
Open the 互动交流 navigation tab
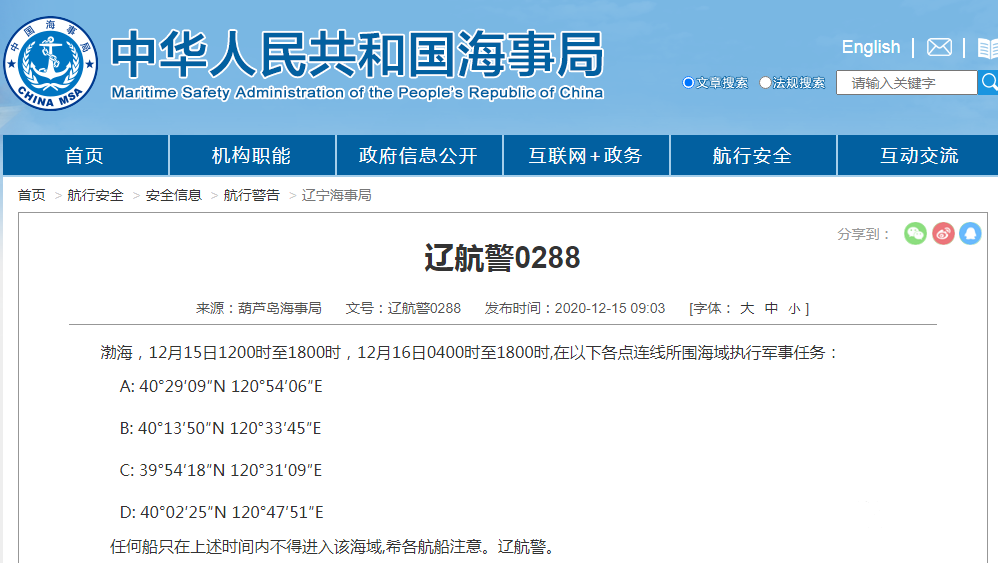pos(918,155)
